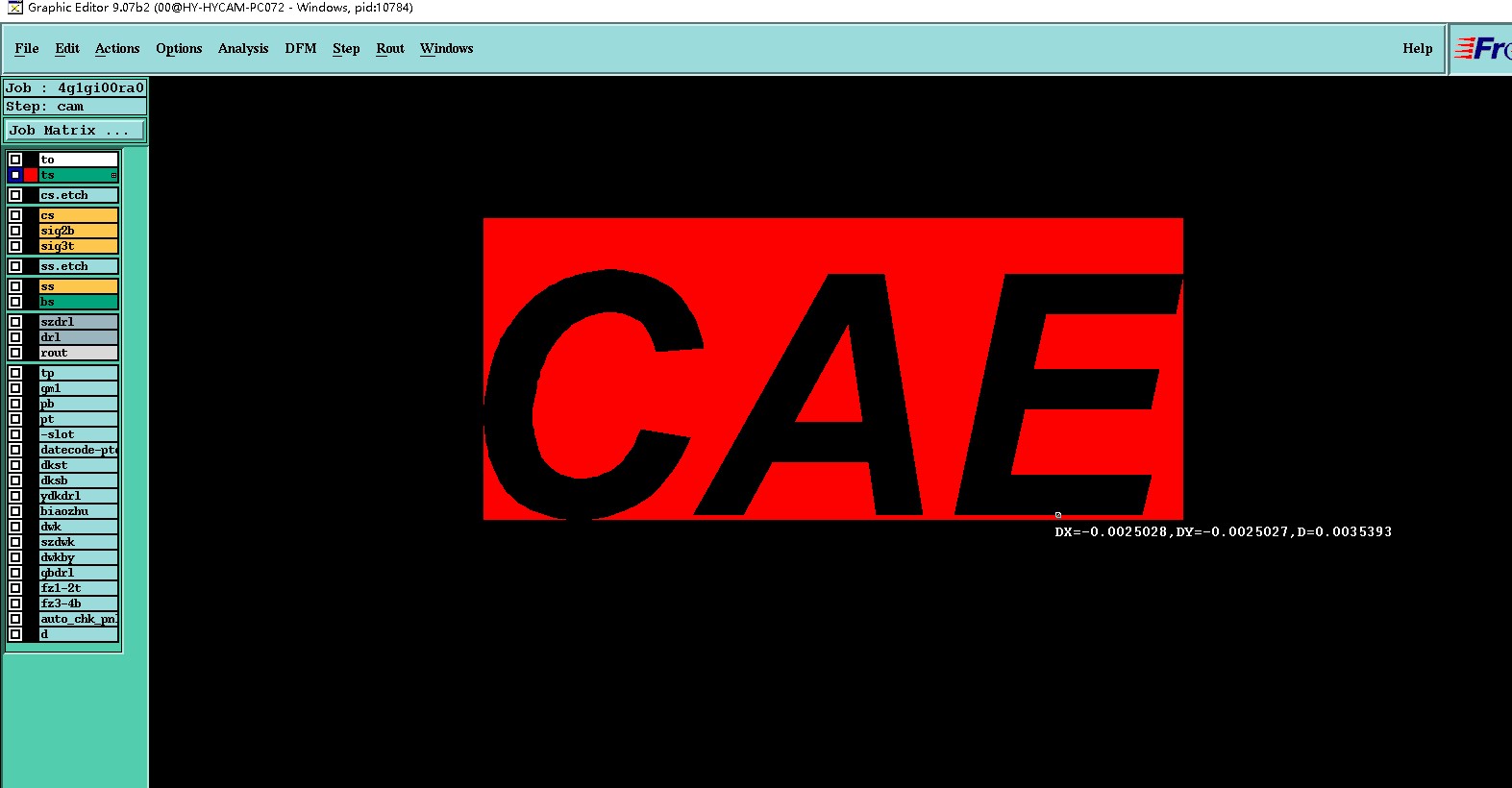Viewport: 1512px width, 788px height.
Task: Select the 'd' layer name
Action: [x=79, y=634]
